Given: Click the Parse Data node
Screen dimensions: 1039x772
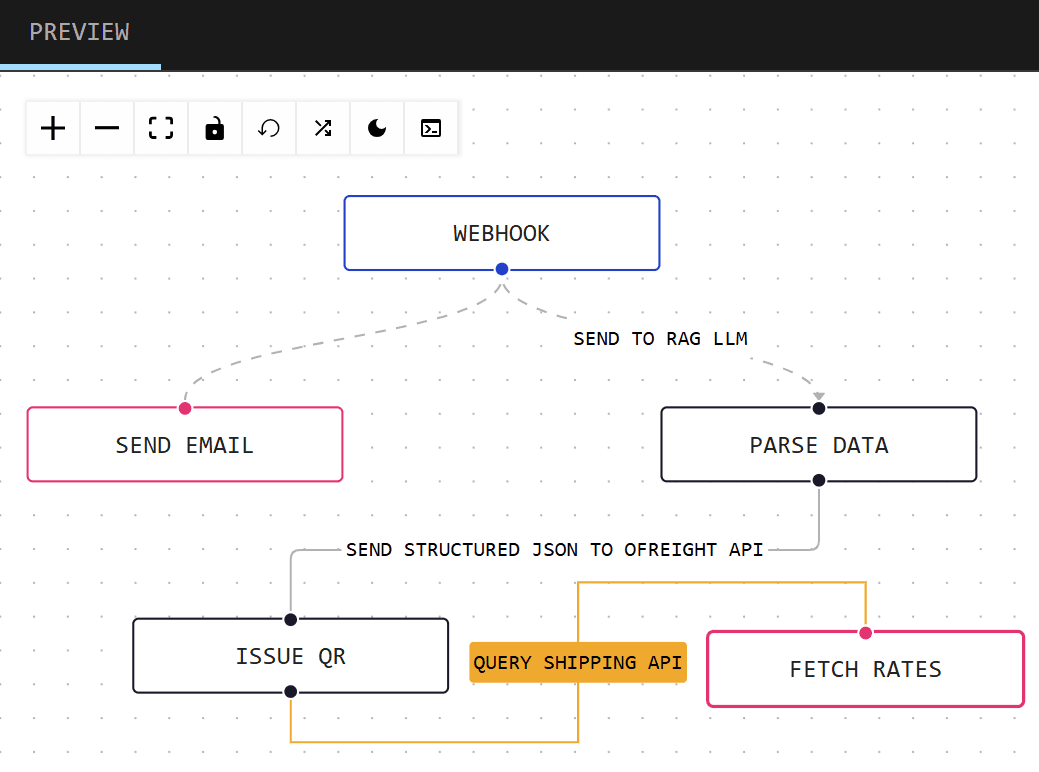Looking at the screenshot, I should pos(818,445).
